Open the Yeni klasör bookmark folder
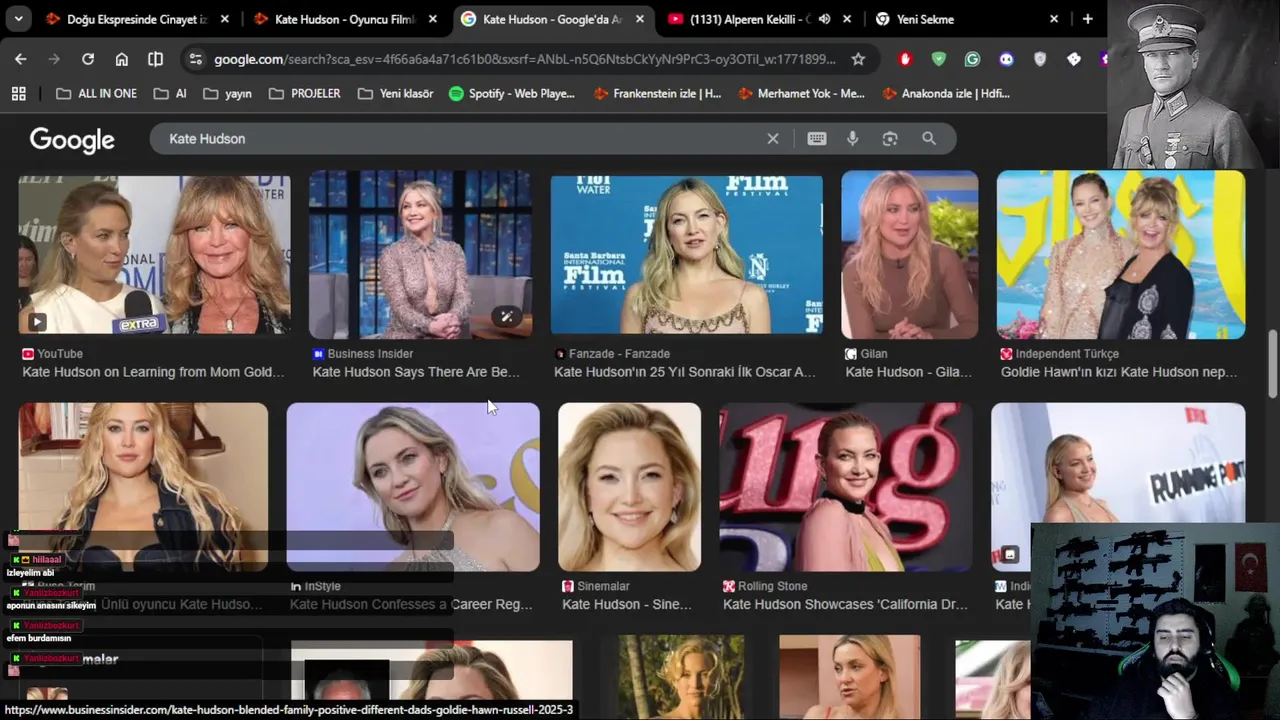 coord(395,93)
